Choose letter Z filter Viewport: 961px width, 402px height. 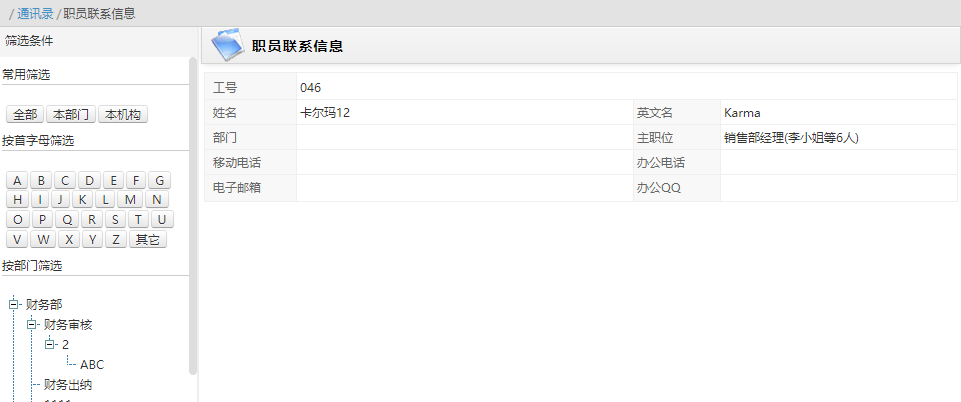pos(116,240)
